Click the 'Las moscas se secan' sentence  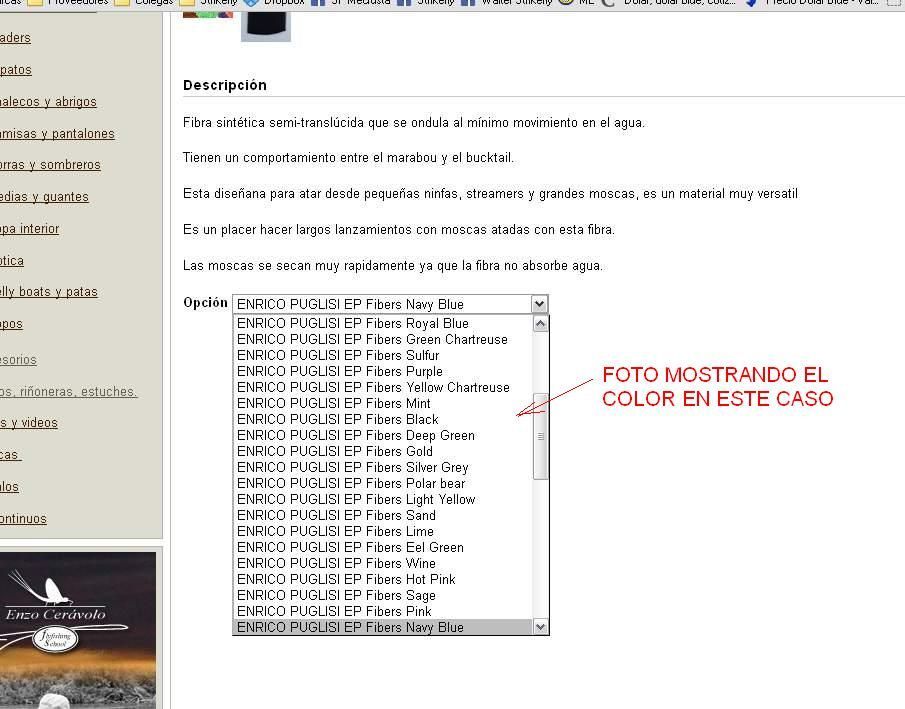coord(392,266)
